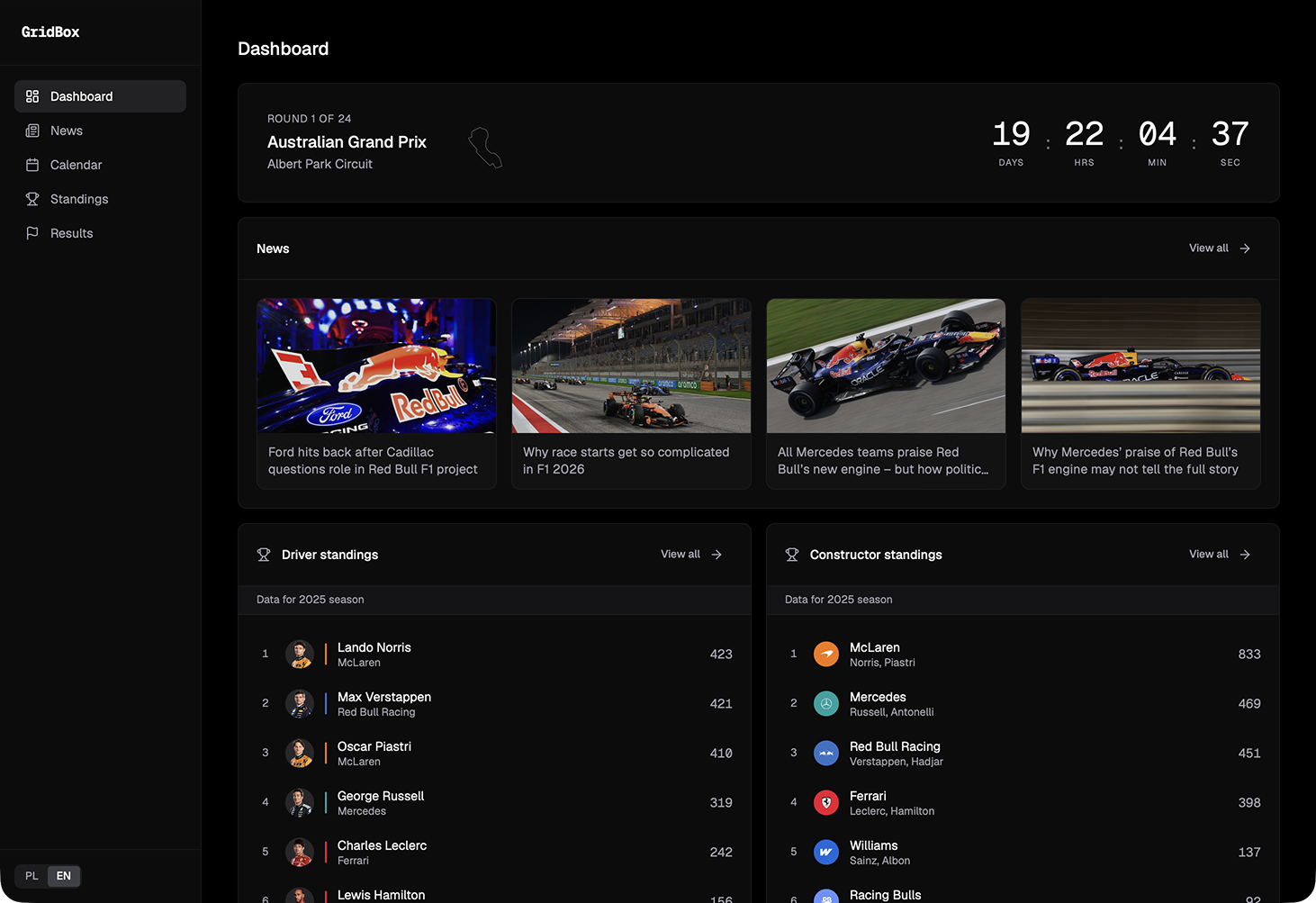Open the Calendar icon in sidebar
The height and width of the screenshot is (903, 1316).
tap(32, 165)
